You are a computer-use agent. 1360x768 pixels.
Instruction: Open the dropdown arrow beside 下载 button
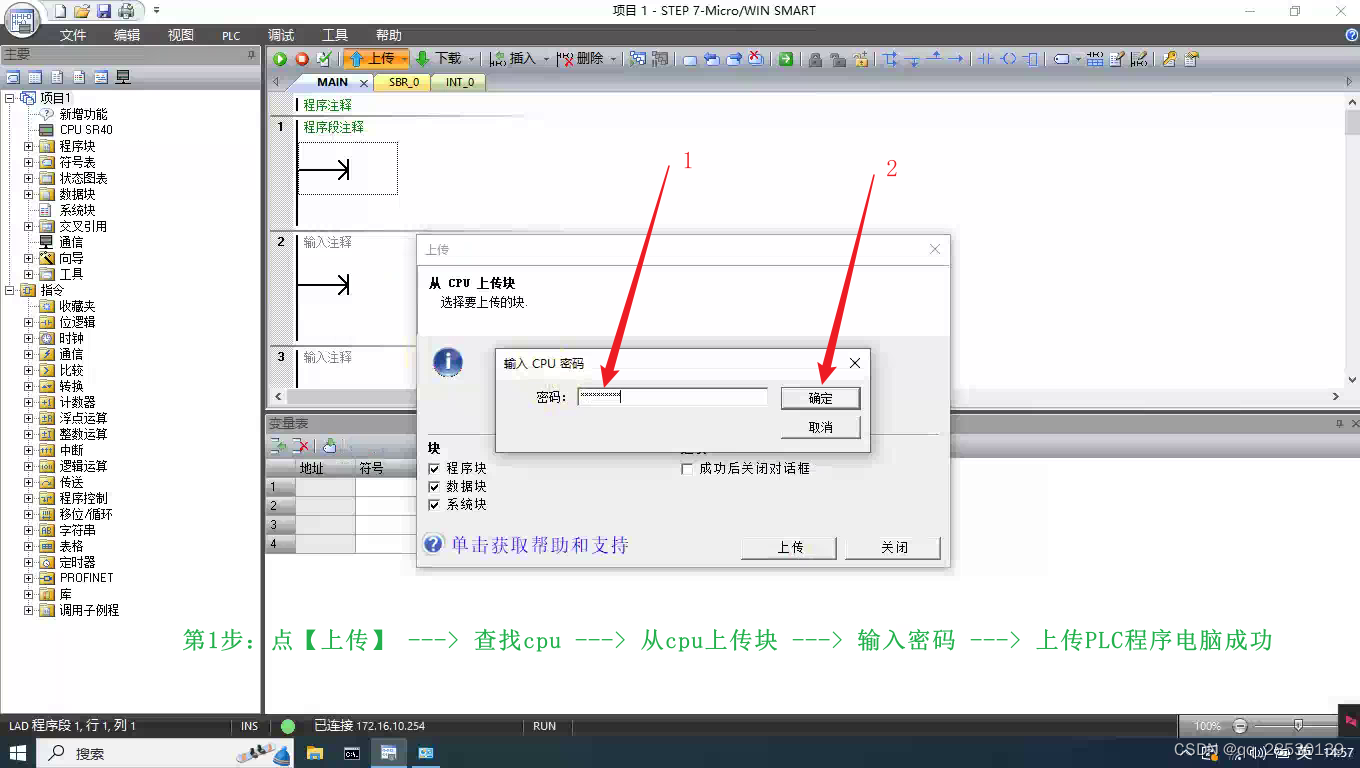pos(472,59)
